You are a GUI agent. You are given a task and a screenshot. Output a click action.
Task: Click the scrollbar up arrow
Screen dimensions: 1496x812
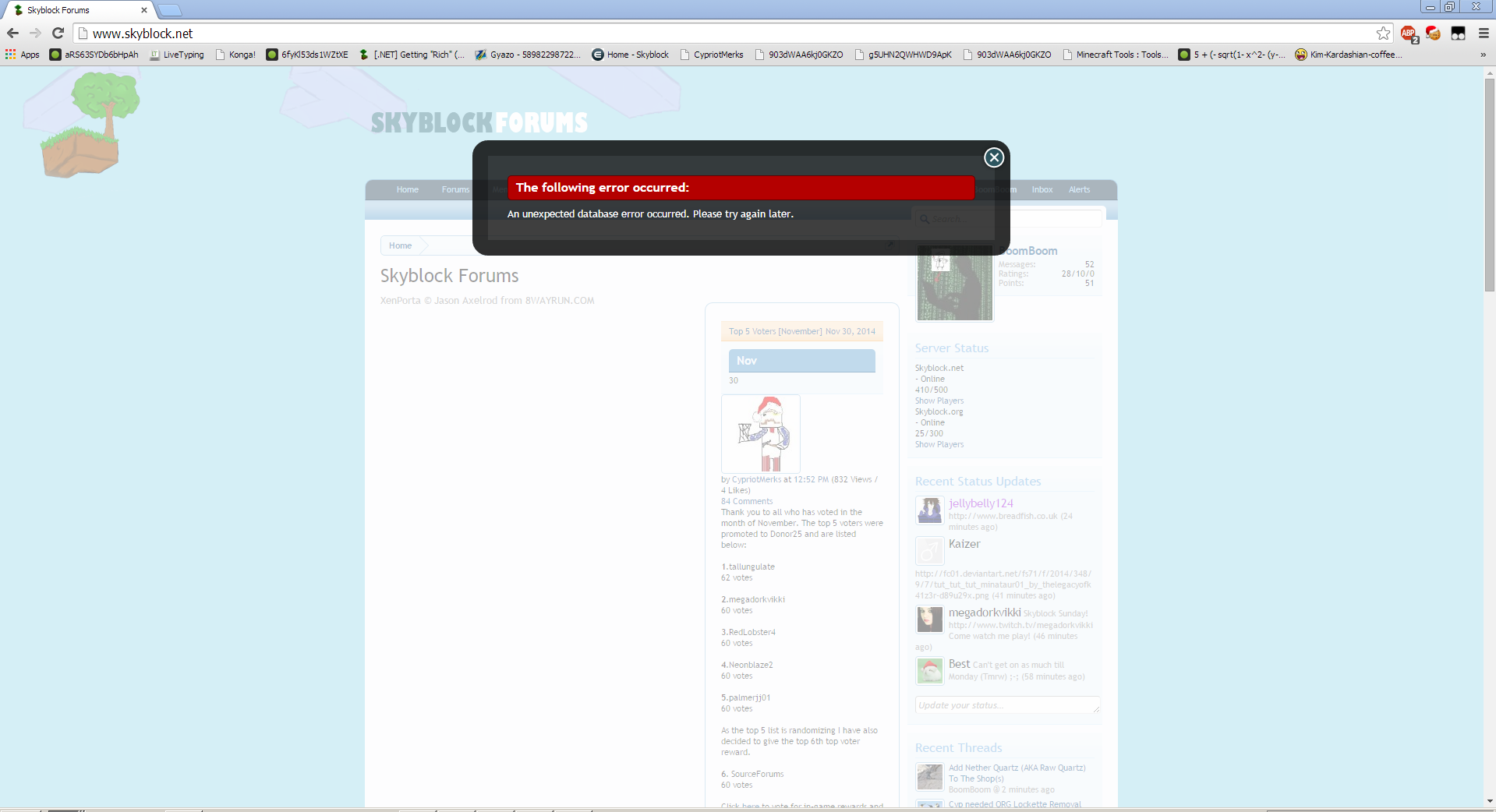click(1489, 73)
